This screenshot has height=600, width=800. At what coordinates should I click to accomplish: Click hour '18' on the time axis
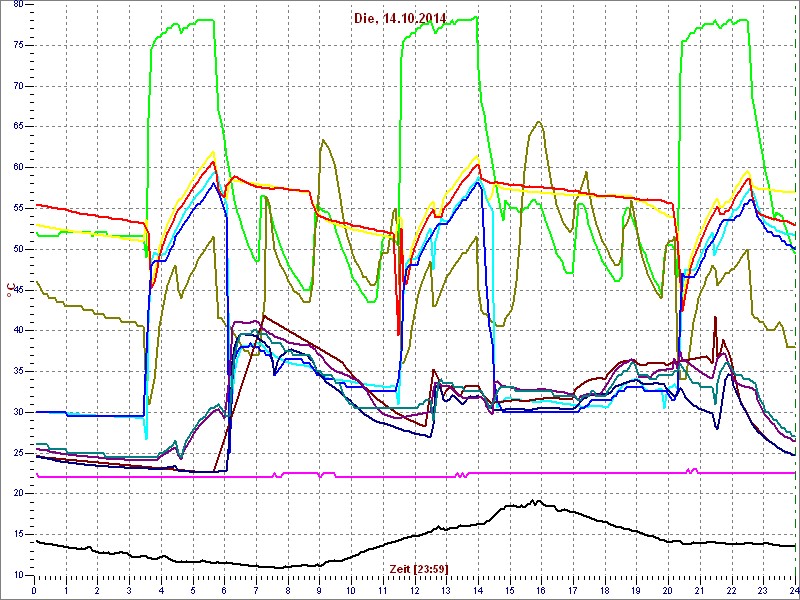pos(605,591)
